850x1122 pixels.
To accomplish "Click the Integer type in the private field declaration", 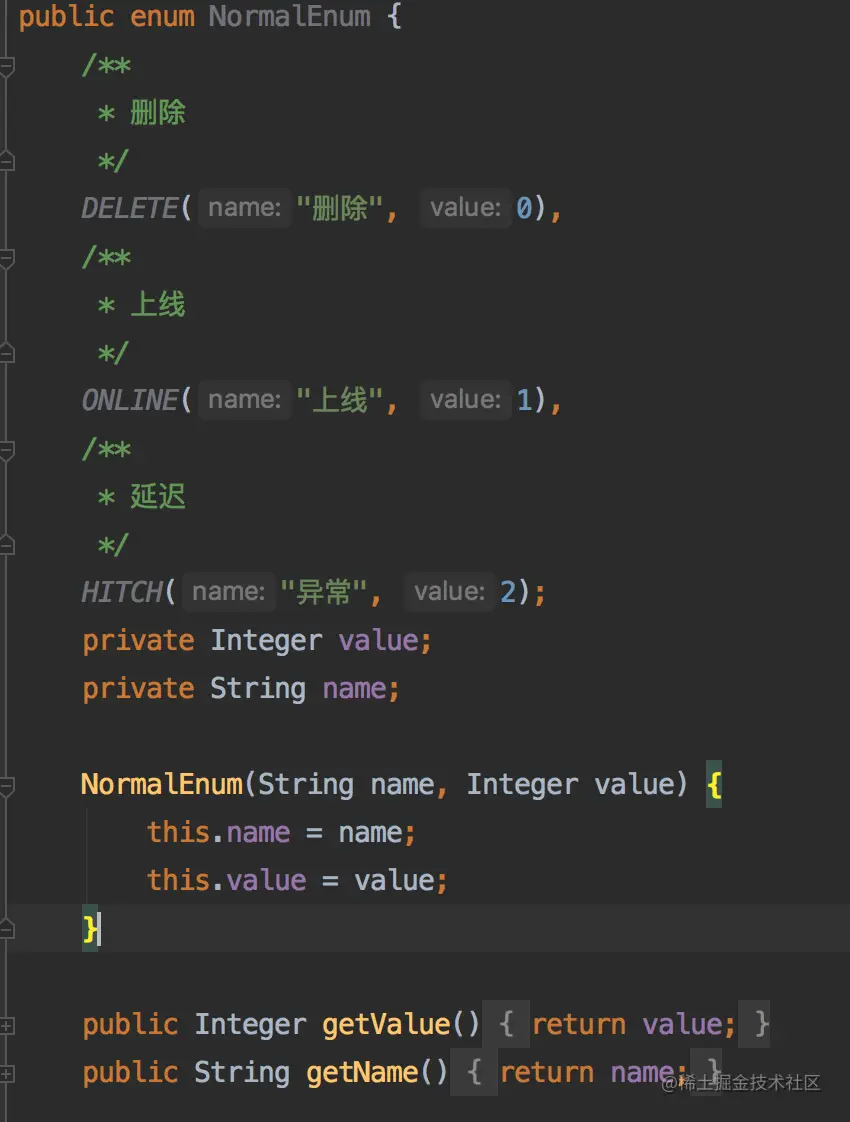I will (x=266, y=640).
